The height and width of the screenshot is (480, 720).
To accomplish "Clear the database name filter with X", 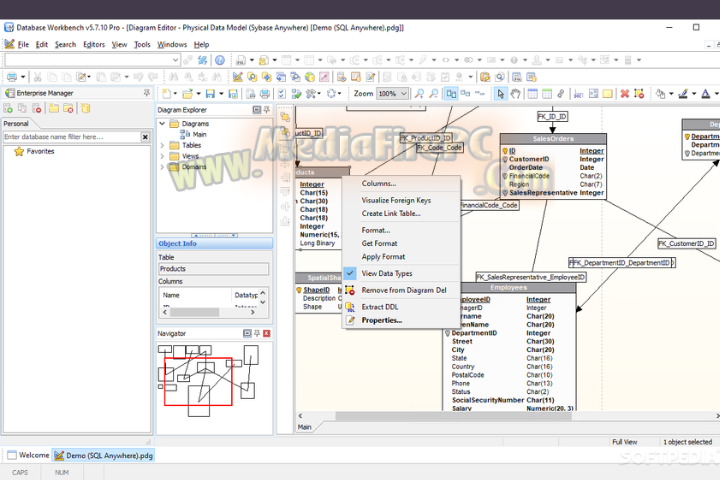I will pos(145,137).
